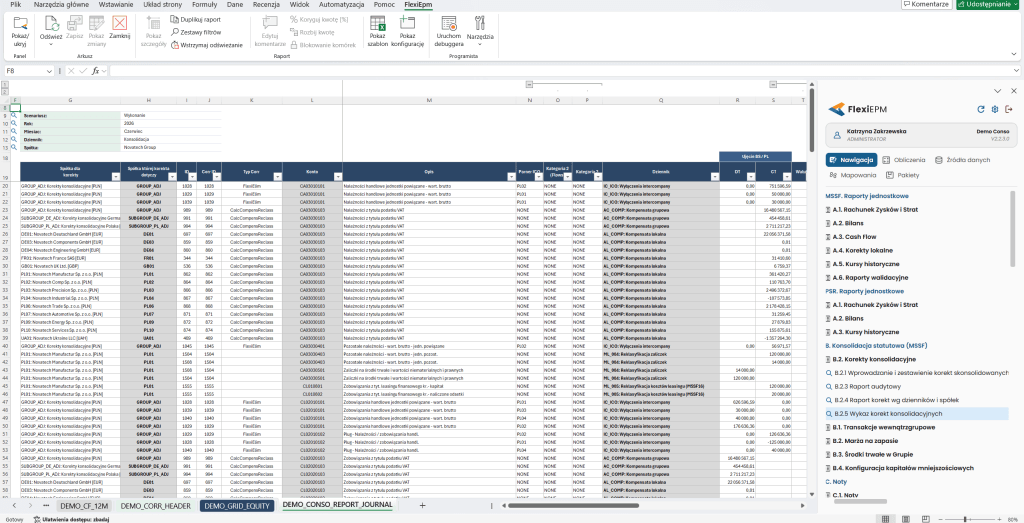Open Zestawy filtrów with the magnifier icon

(175, 32)
